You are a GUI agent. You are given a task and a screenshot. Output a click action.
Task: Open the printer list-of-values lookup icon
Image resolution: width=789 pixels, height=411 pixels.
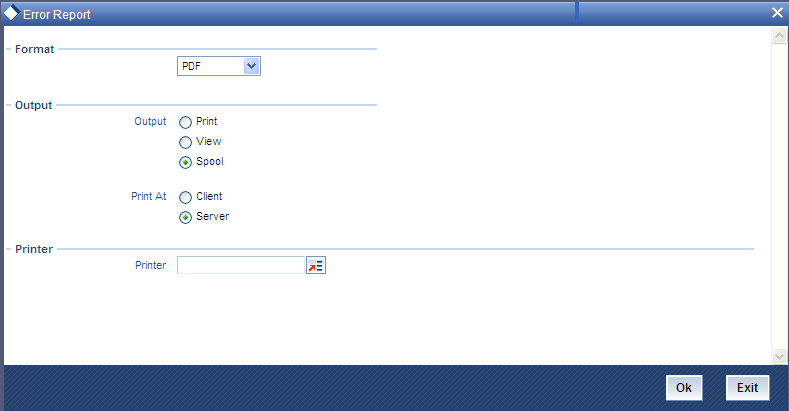(316, 265)
